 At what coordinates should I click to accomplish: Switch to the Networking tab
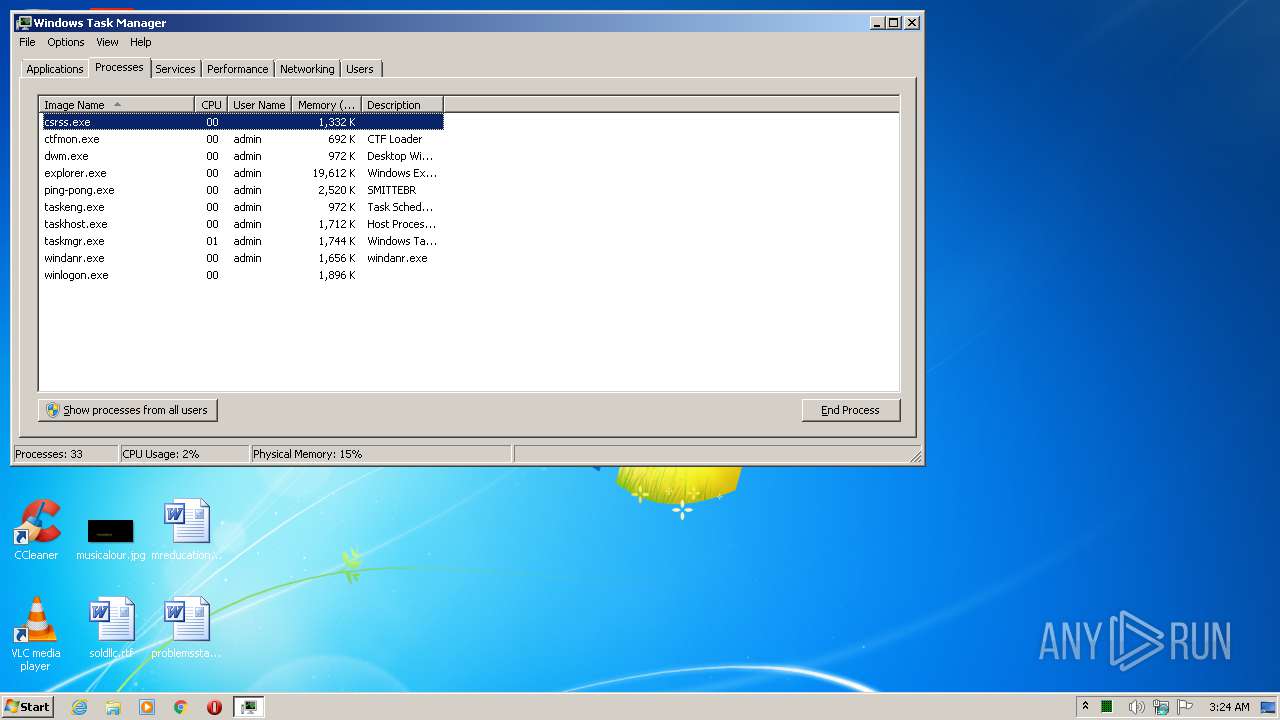pos(307,69)
